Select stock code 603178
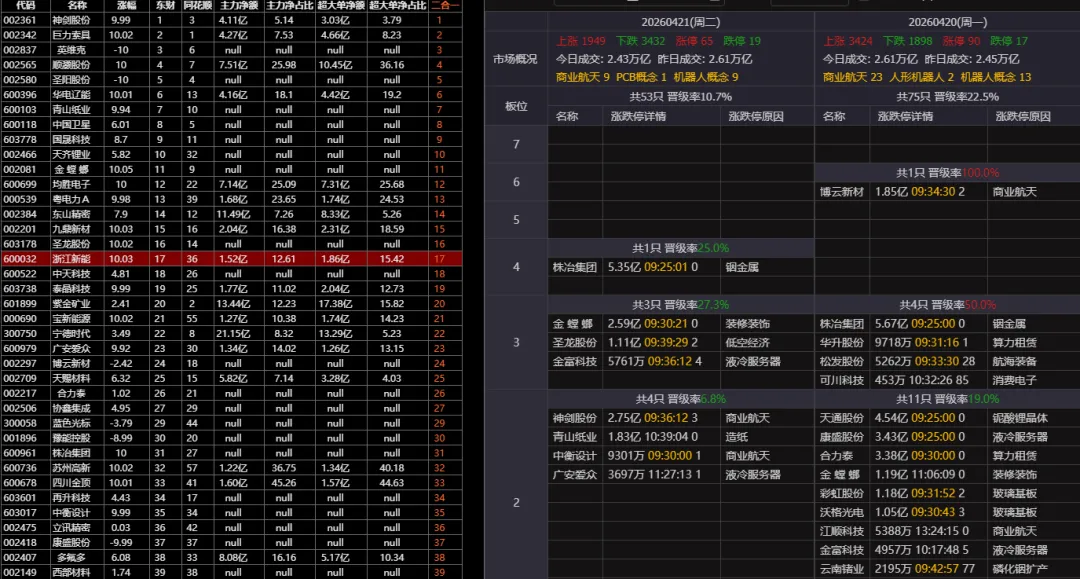 click(x=20, y=244)
